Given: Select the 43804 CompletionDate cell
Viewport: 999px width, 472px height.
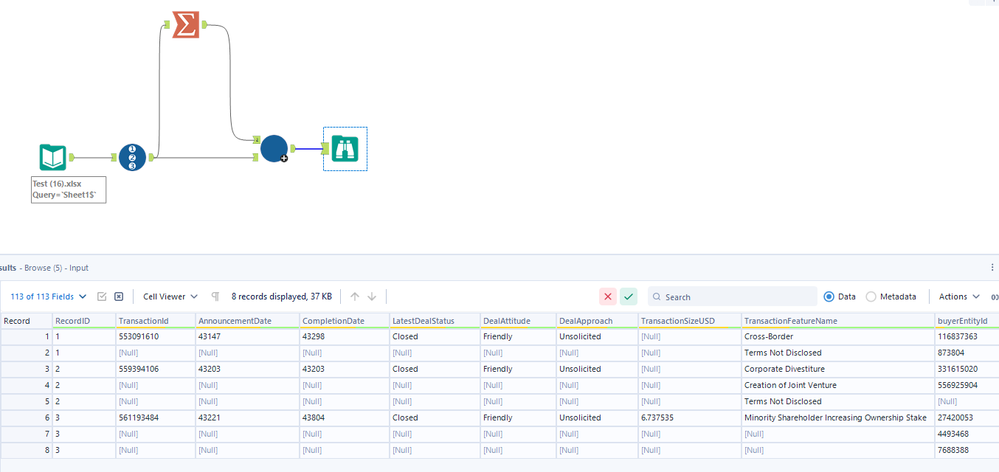Looking at the screenshot, I should pos(344,418).
